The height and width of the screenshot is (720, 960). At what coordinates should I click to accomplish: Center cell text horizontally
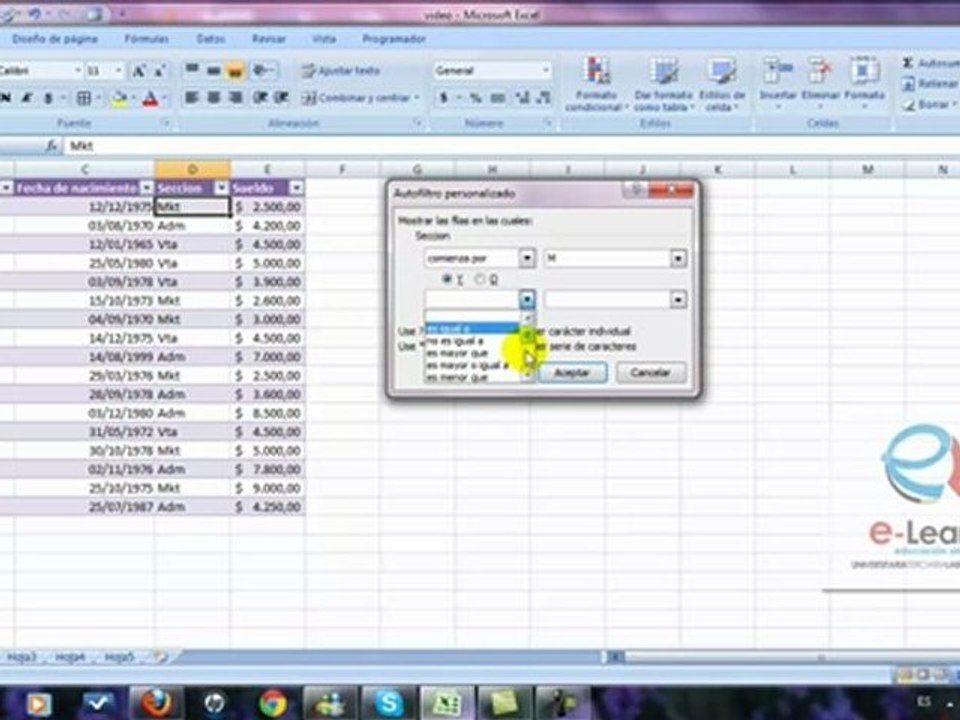[213, 98]
